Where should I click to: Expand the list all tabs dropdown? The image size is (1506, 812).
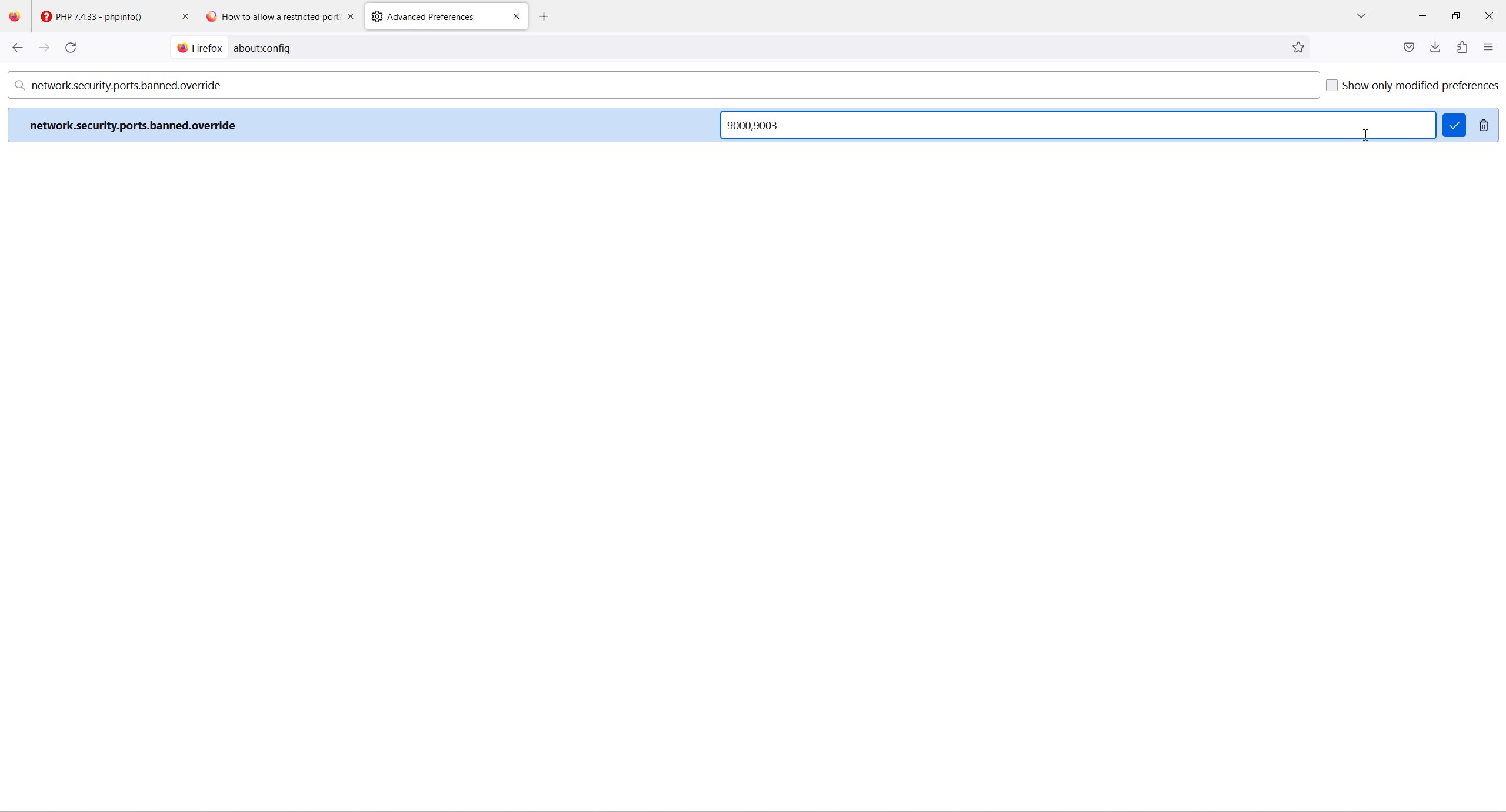1361,16
